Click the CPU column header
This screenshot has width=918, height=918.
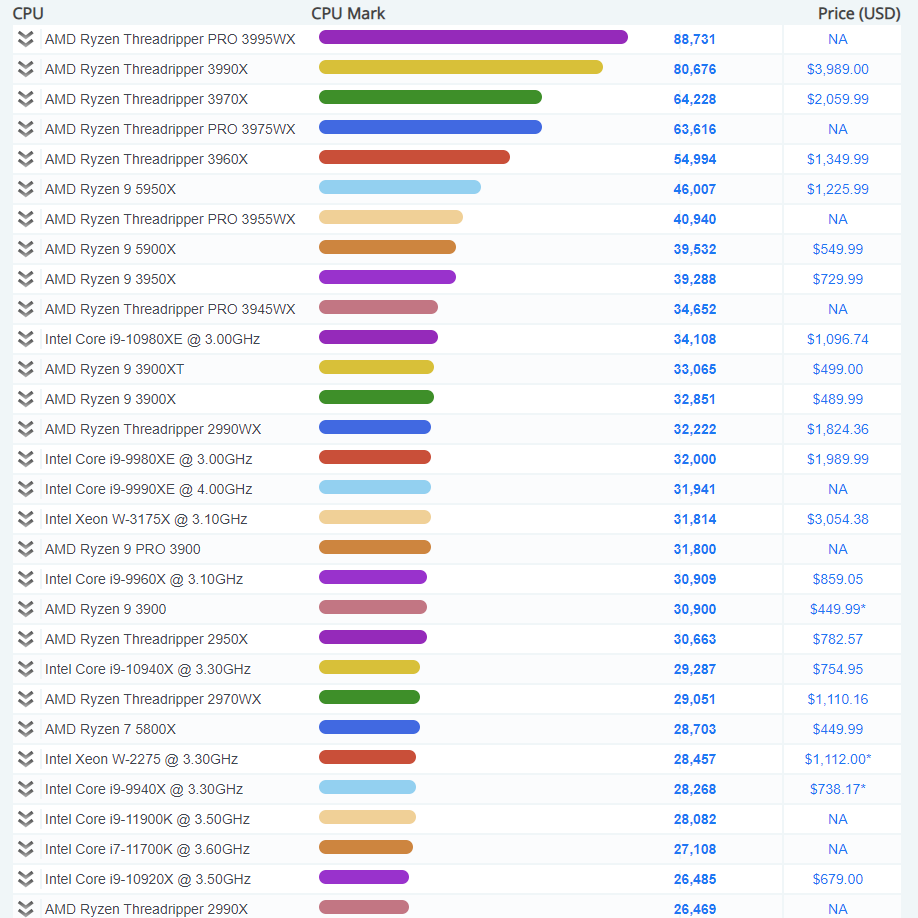click(28, 13)
